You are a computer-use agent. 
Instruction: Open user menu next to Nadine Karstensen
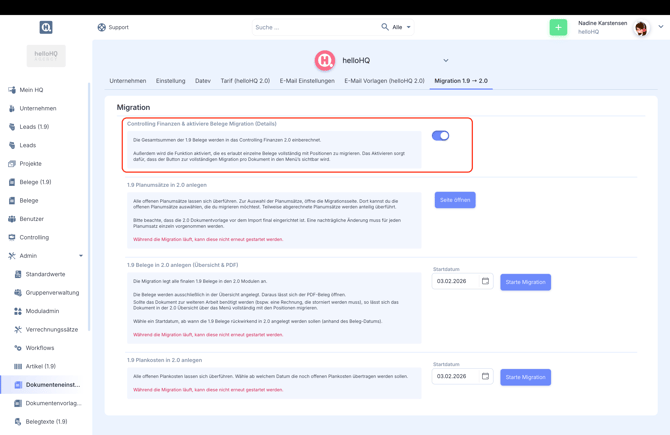pos(660,27)
